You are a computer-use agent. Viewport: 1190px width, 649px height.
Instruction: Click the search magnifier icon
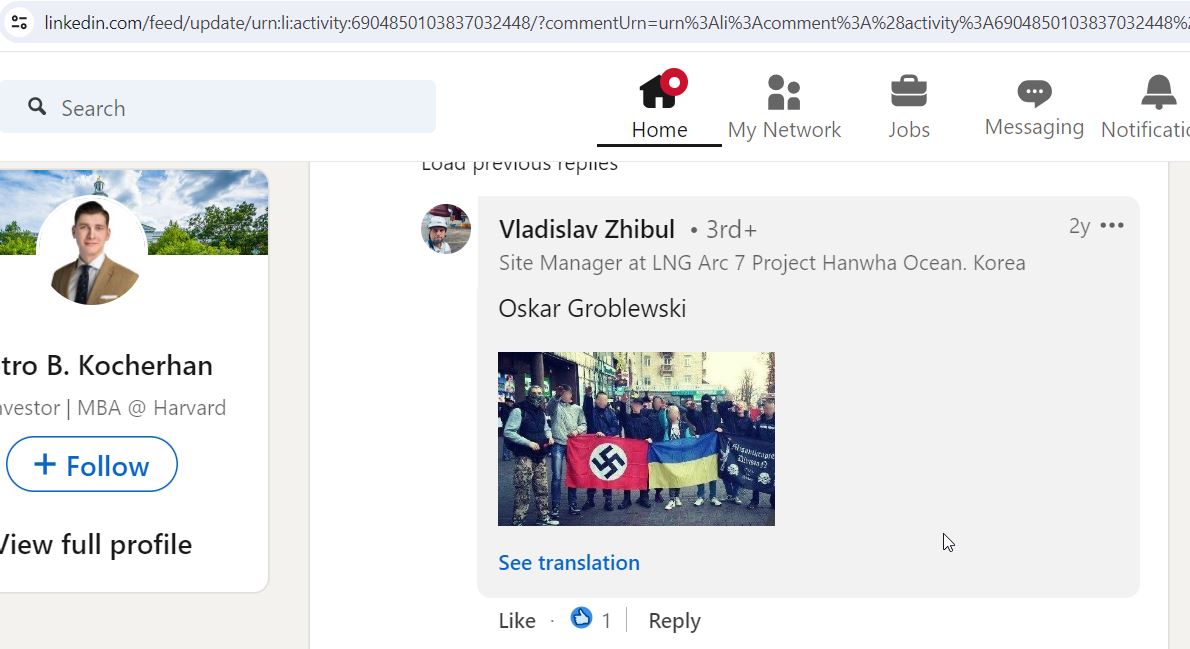tap(36, 106)
